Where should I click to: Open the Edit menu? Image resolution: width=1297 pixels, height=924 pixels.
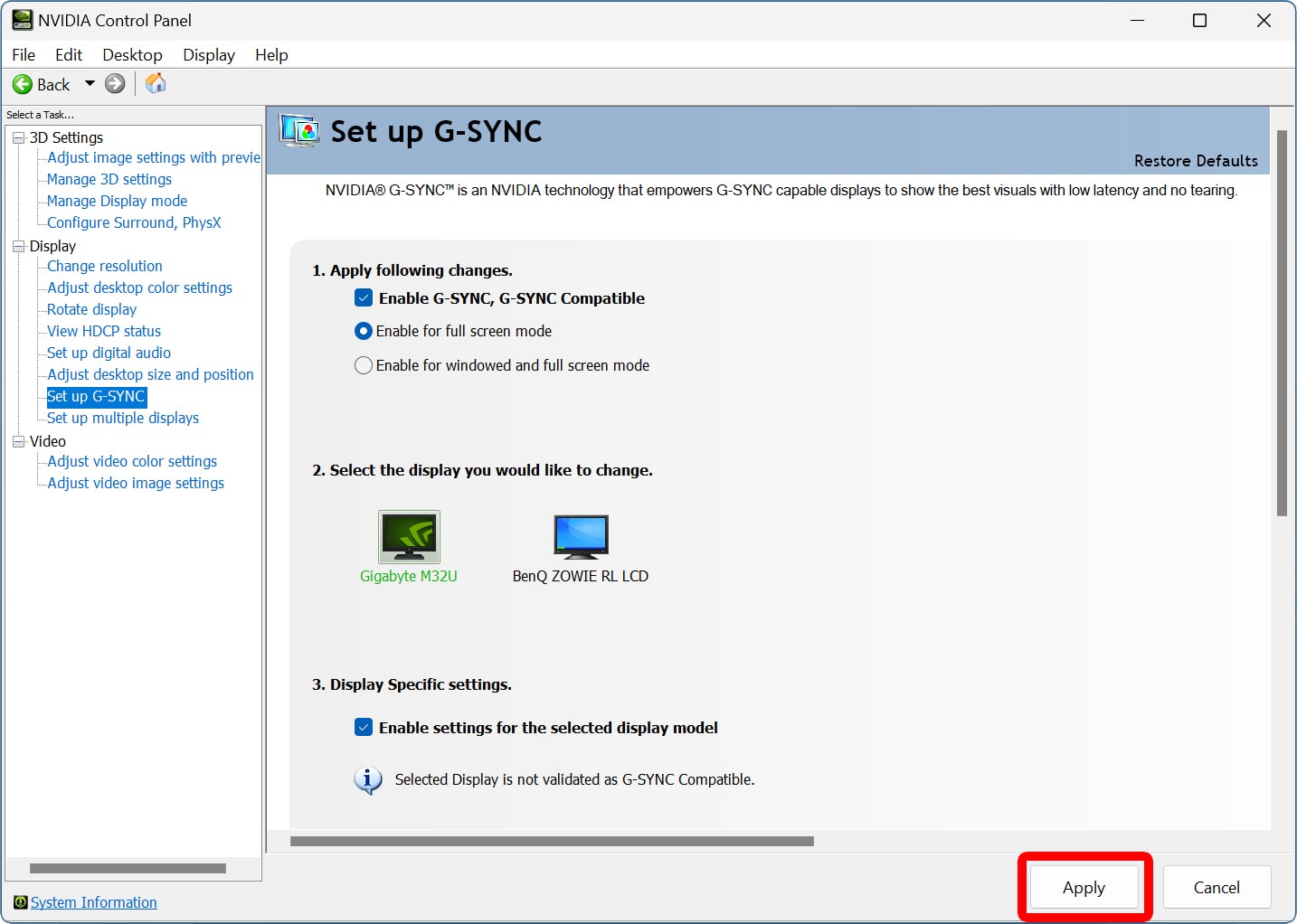(69, 55)
